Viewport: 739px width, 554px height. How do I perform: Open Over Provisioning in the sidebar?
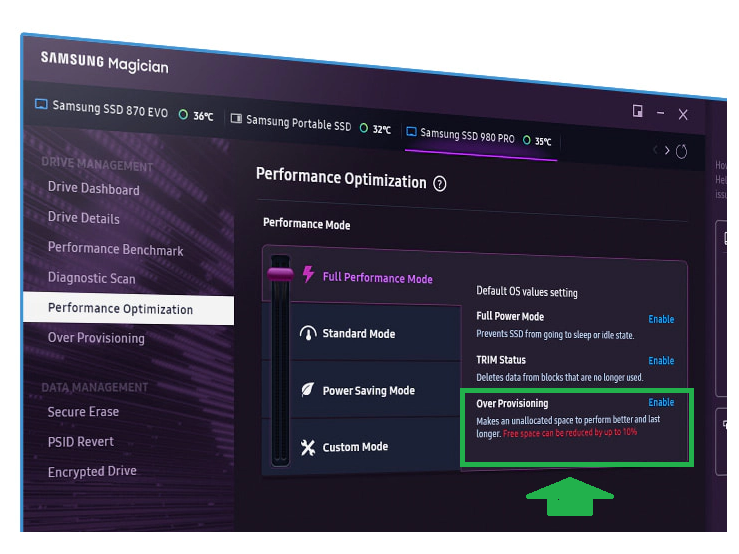[96, 338]
